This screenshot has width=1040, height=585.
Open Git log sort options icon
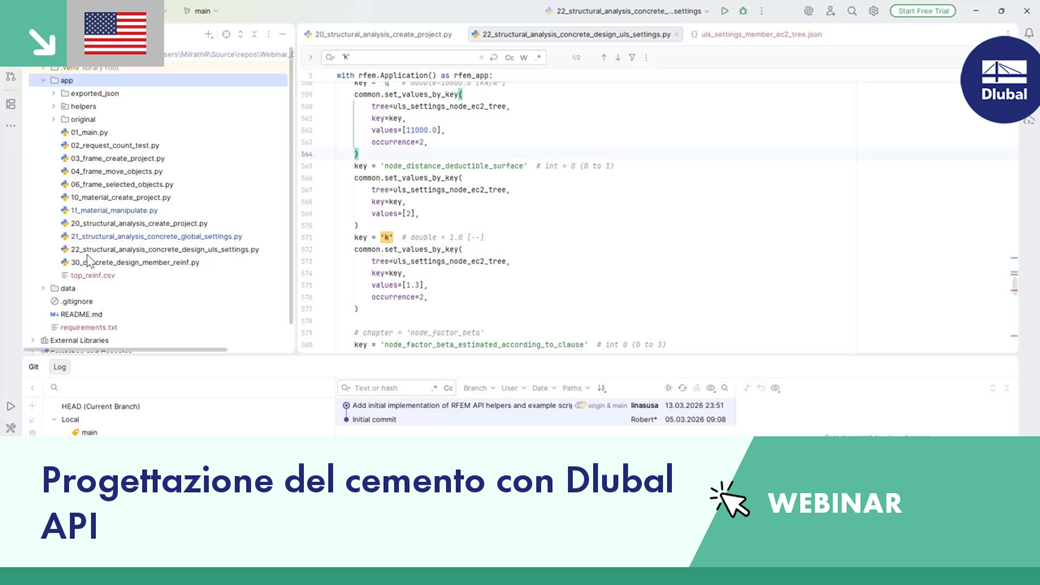point(602,388)
